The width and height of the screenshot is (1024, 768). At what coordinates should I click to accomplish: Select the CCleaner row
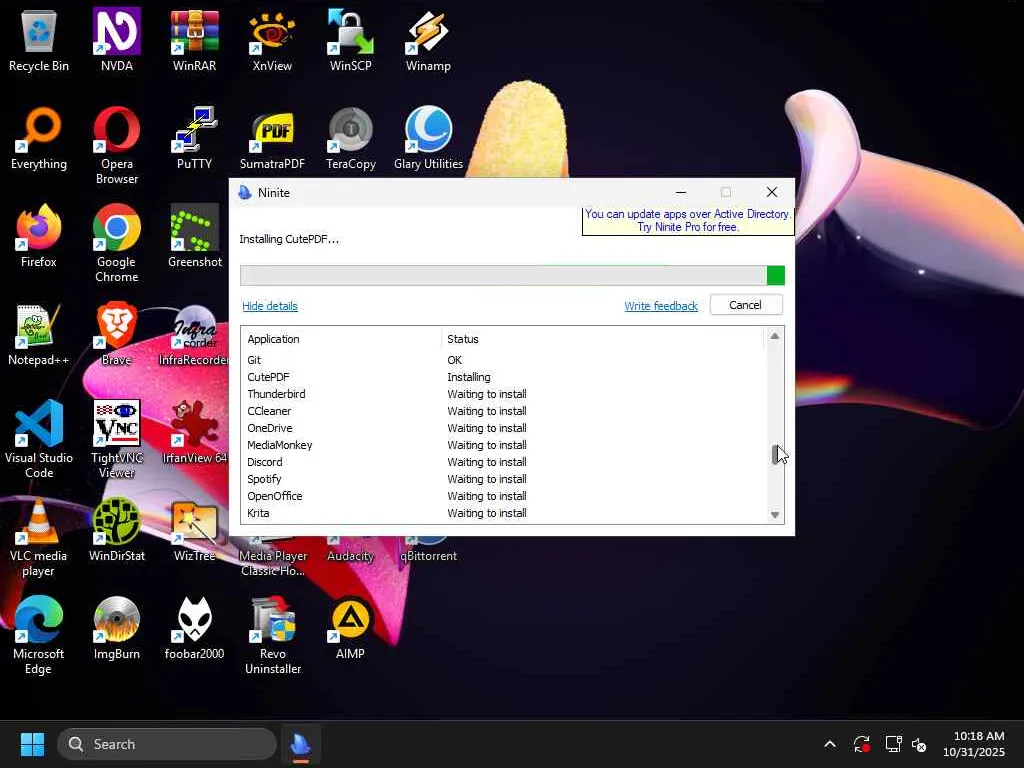tap(503, 411)
